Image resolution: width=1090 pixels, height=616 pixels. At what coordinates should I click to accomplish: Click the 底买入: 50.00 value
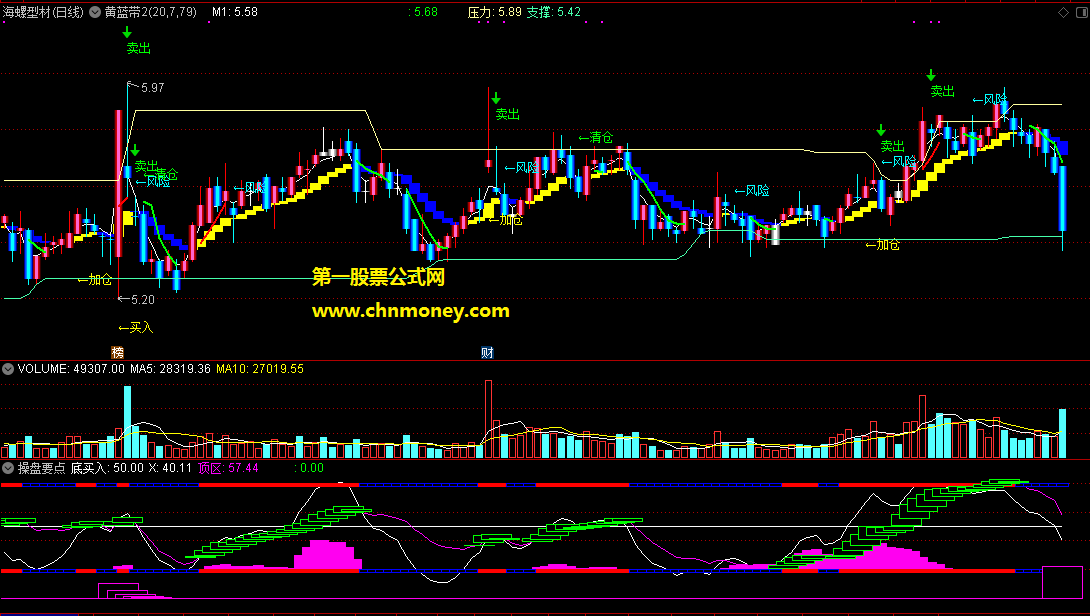click(107, 468)
